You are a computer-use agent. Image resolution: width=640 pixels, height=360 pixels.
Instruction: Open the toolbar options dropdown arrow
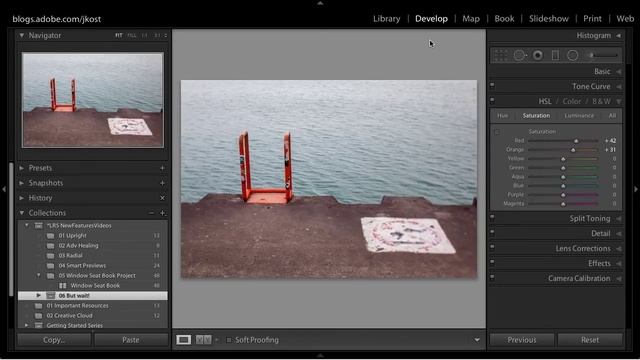click(x=477, y=340)
